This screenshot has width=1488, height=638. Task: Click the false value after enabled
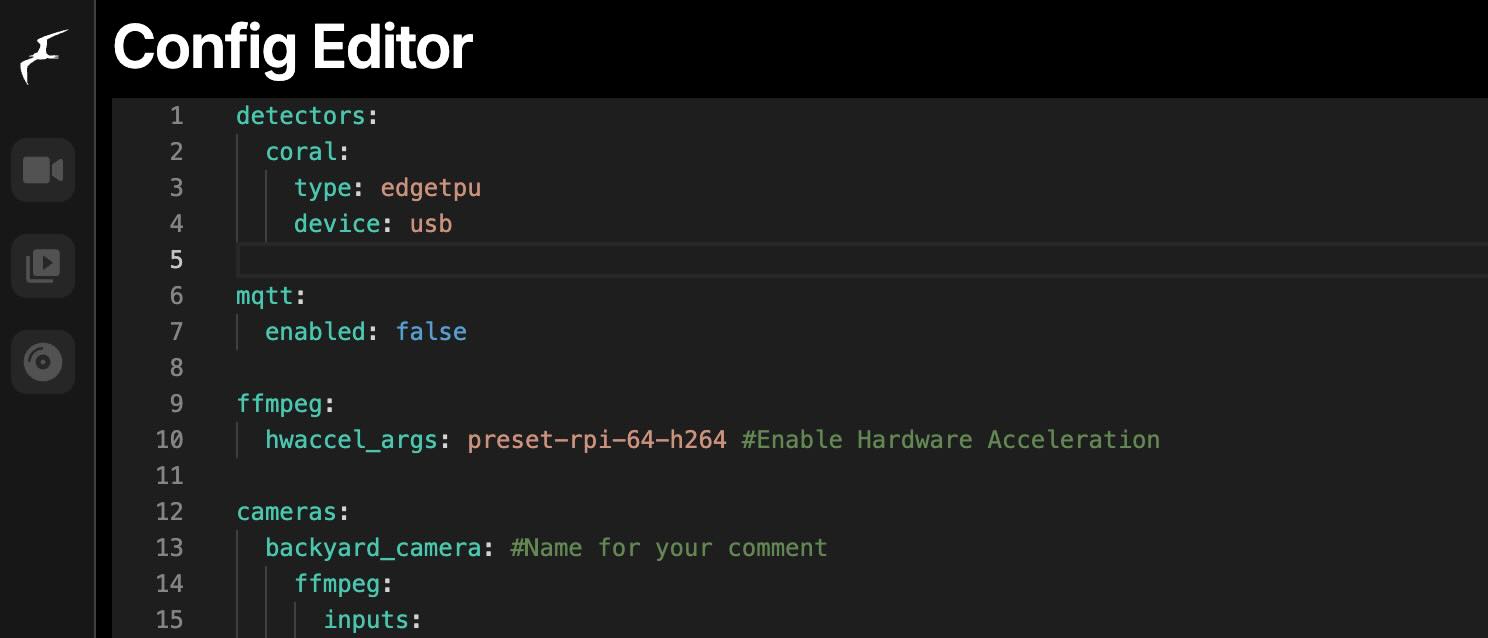[x=431, y=332]
